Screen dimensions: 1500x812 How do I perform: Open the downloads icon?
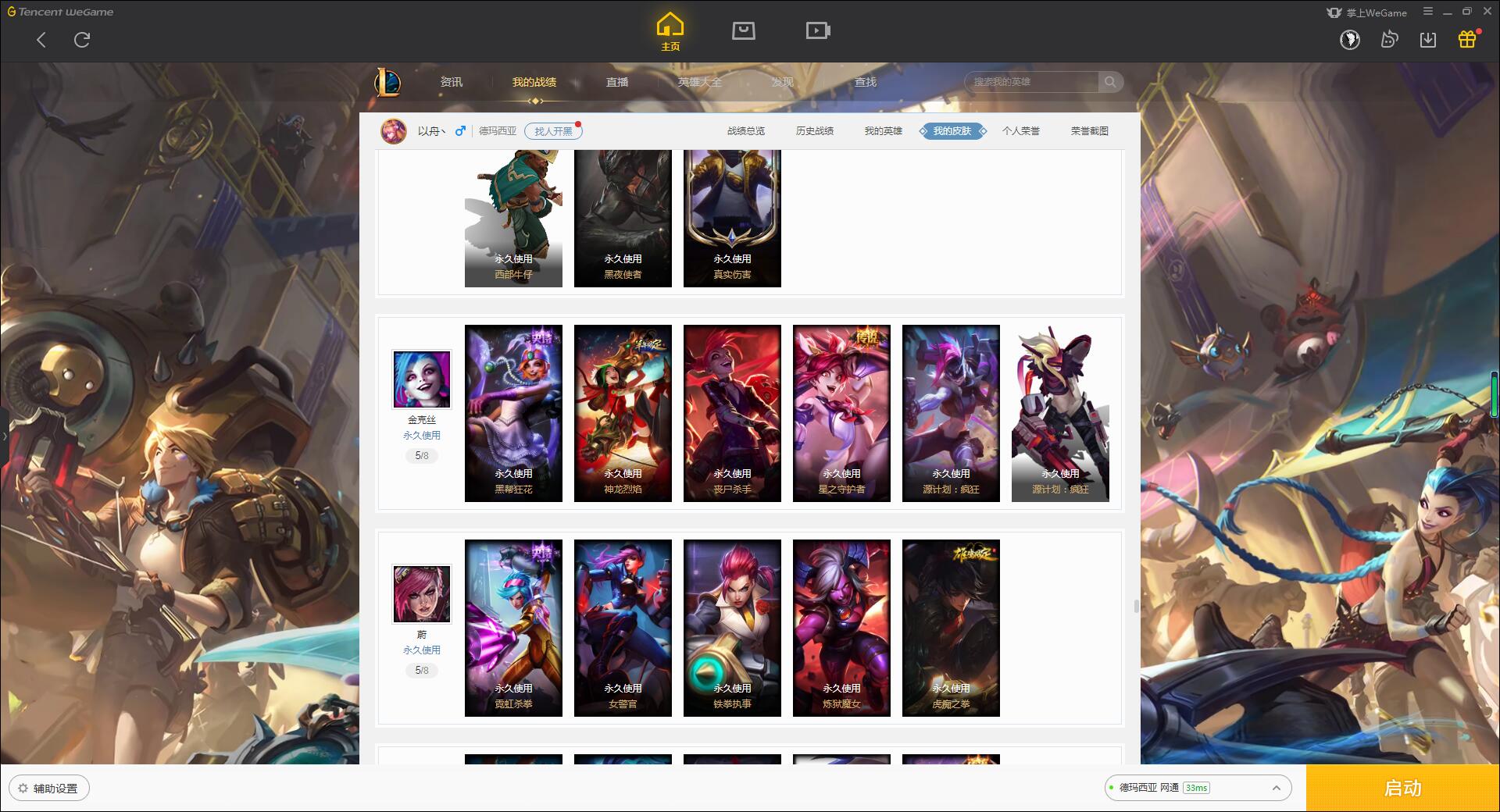click(x=1428, y=39)
